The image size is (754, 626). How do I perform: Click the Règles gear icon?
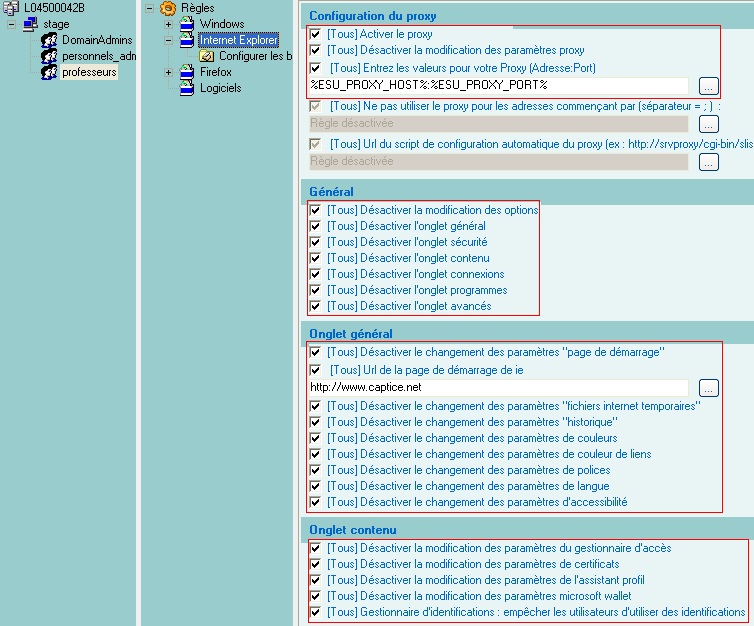(x=168, y=8)
